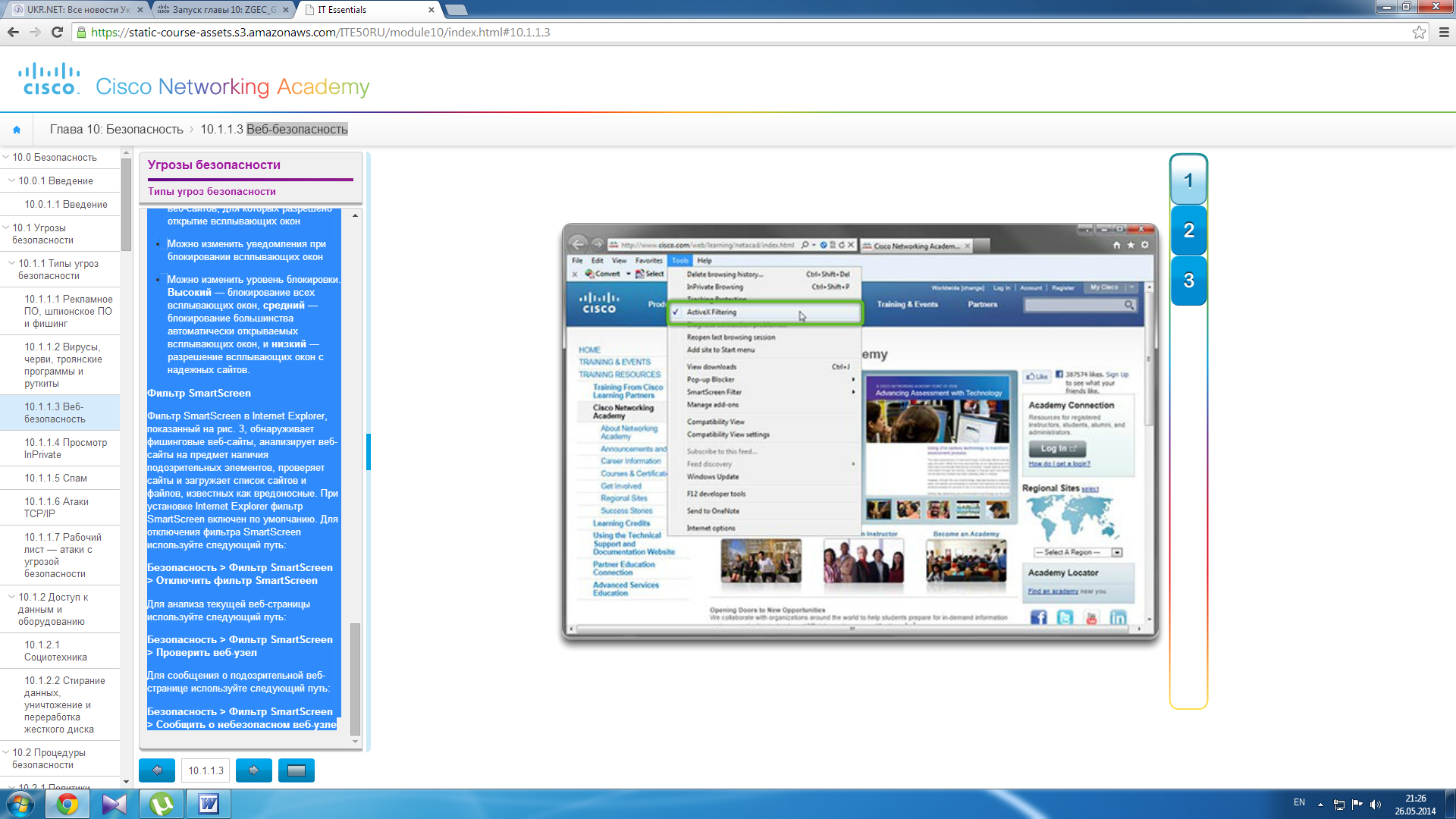Collapse the 10.0.1 Введение tree node
Screen dimensions: 1456x819
pyautogui.click(x=12, y=180)
